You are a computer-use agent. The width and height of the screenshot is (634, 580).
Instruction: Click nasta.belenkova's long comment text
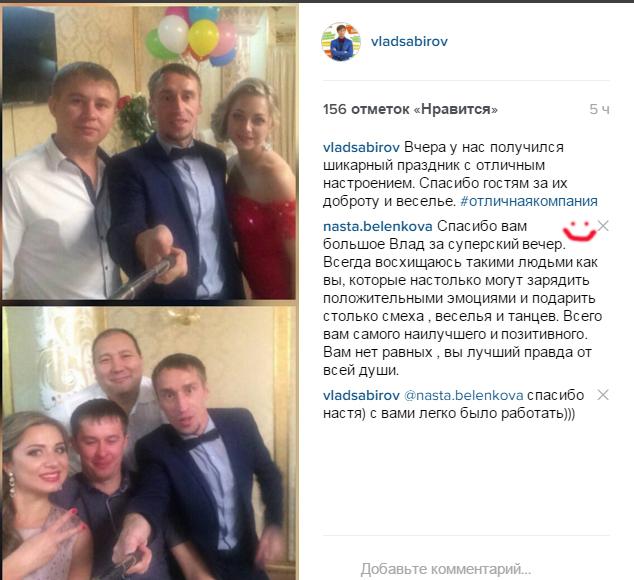pos(463,298)
